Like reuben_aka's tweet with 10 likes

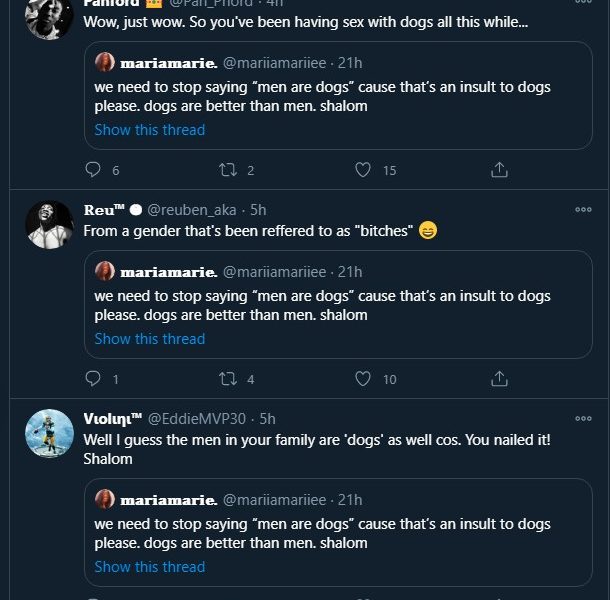click(364, 379)
